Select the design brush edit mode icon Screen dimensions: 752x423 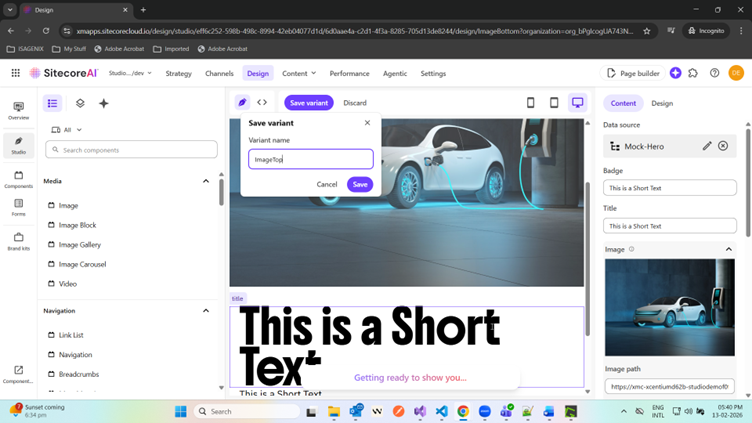pyautogui.click(x=242, y=102)
